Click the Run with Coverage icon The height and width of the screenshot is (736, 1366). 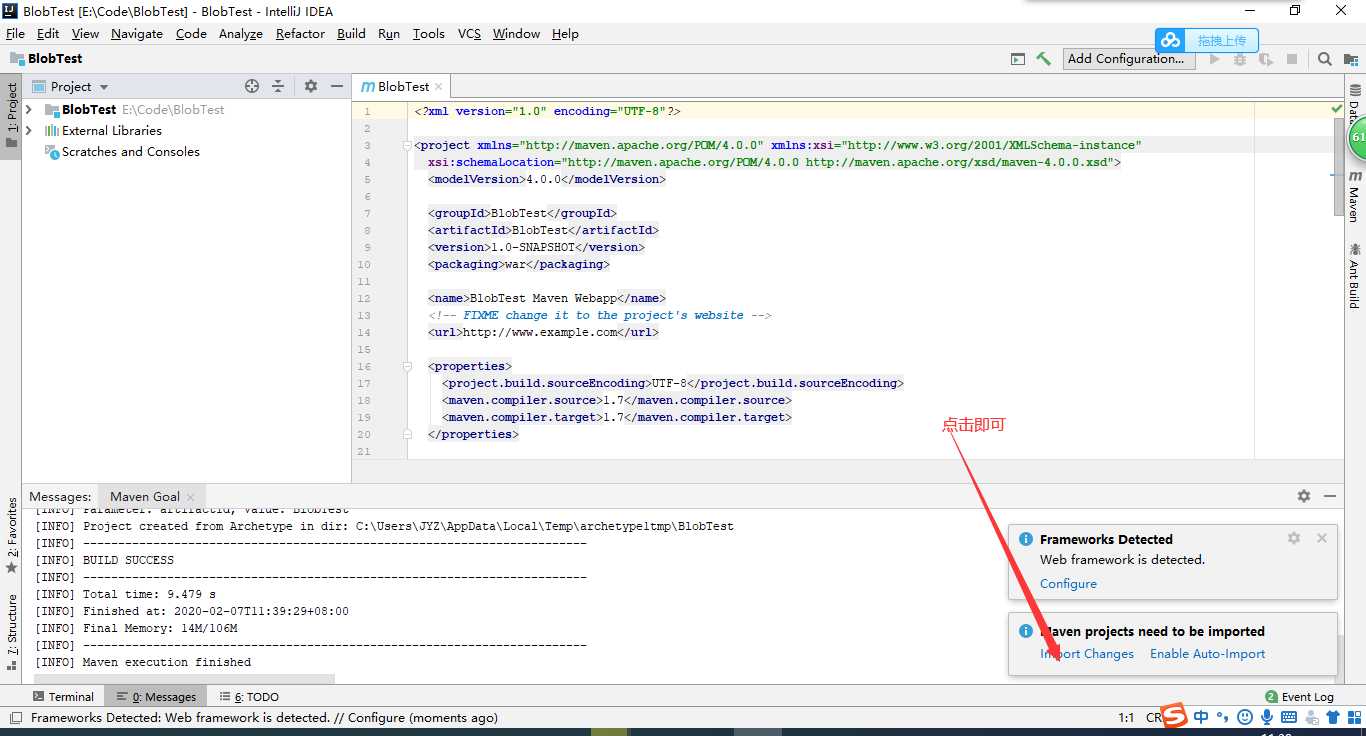[1266, 59]
